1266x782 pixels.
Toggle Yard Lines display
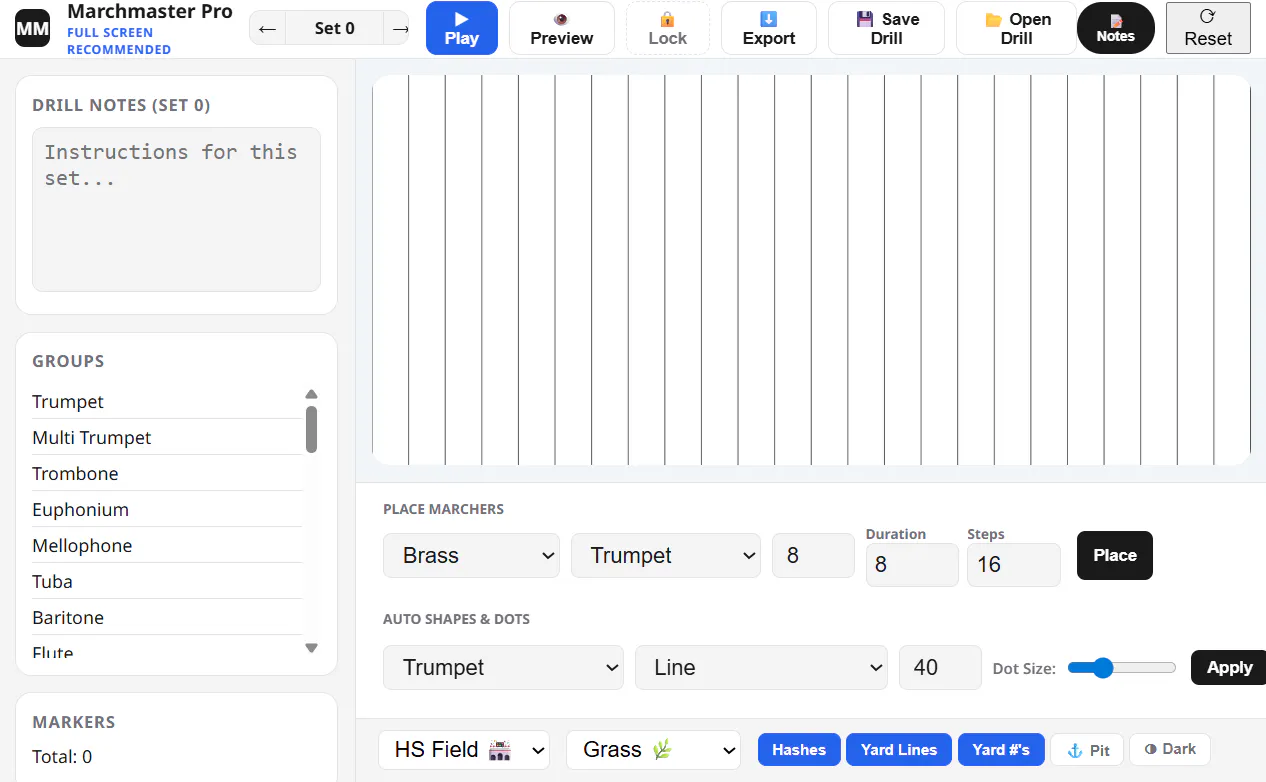899,750
